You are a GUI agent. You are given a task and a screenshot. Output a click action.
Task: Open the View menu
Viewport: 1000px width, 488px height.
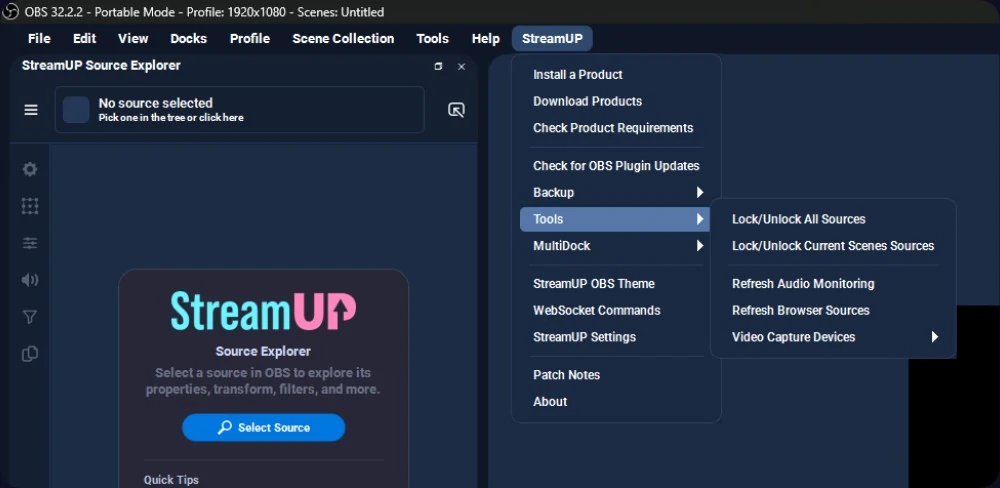tap(133, 39)
